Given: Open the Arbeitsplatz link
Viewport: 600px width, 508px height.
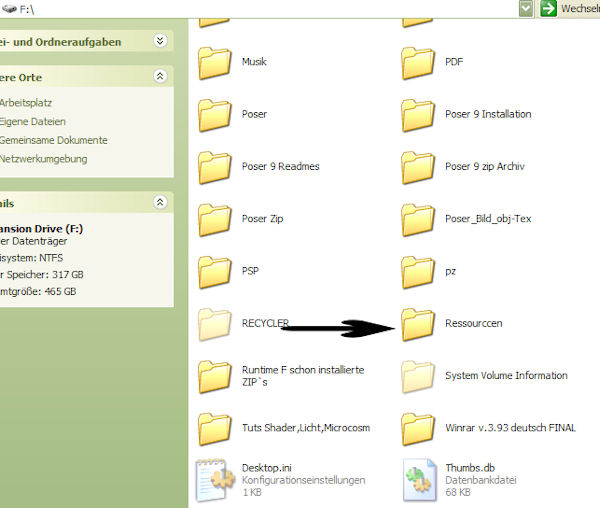Looking at the screenshot, I should click(x=26, y=103).
